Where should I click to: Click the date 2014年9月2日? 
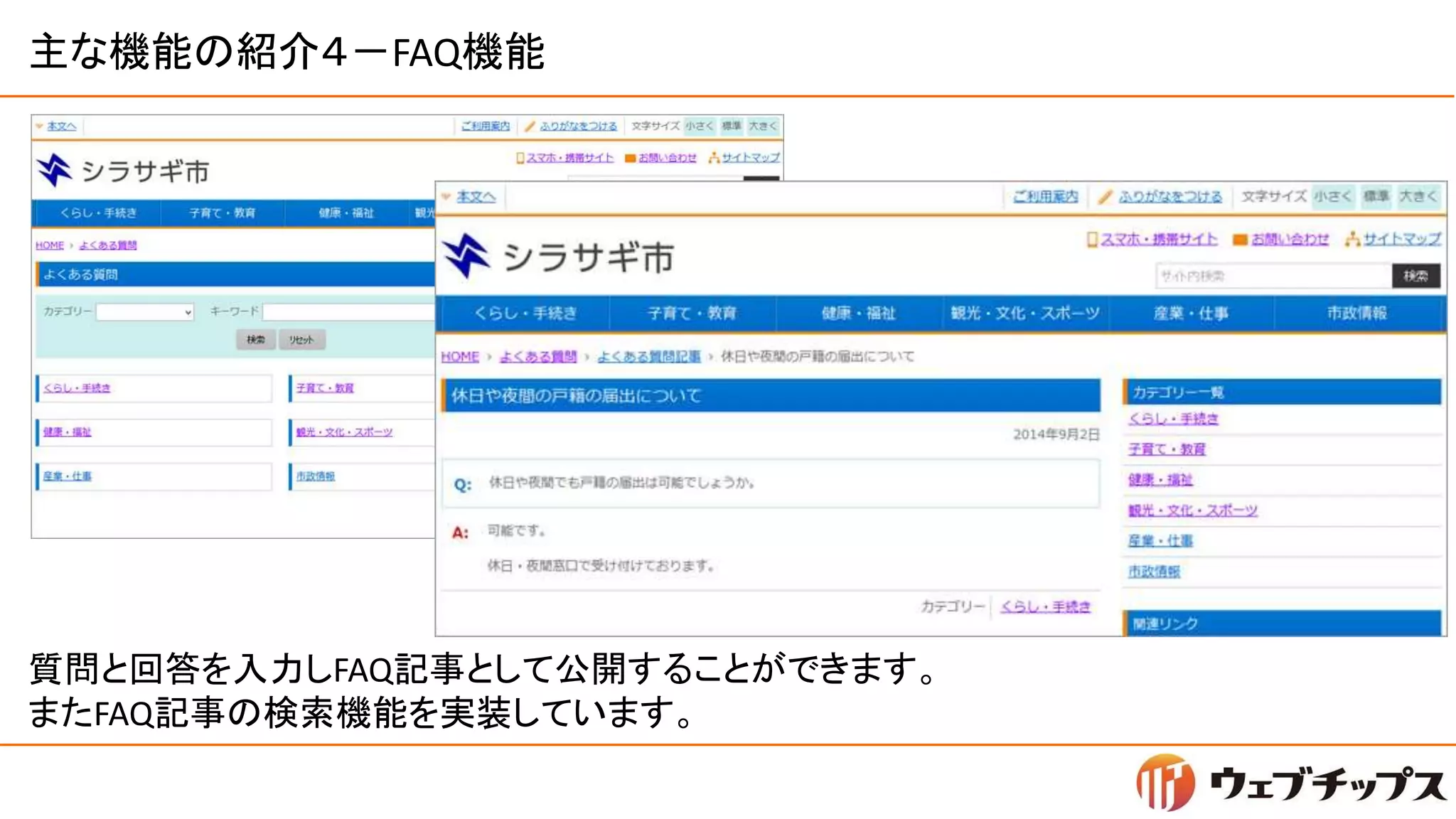[x=1056, y=434]
